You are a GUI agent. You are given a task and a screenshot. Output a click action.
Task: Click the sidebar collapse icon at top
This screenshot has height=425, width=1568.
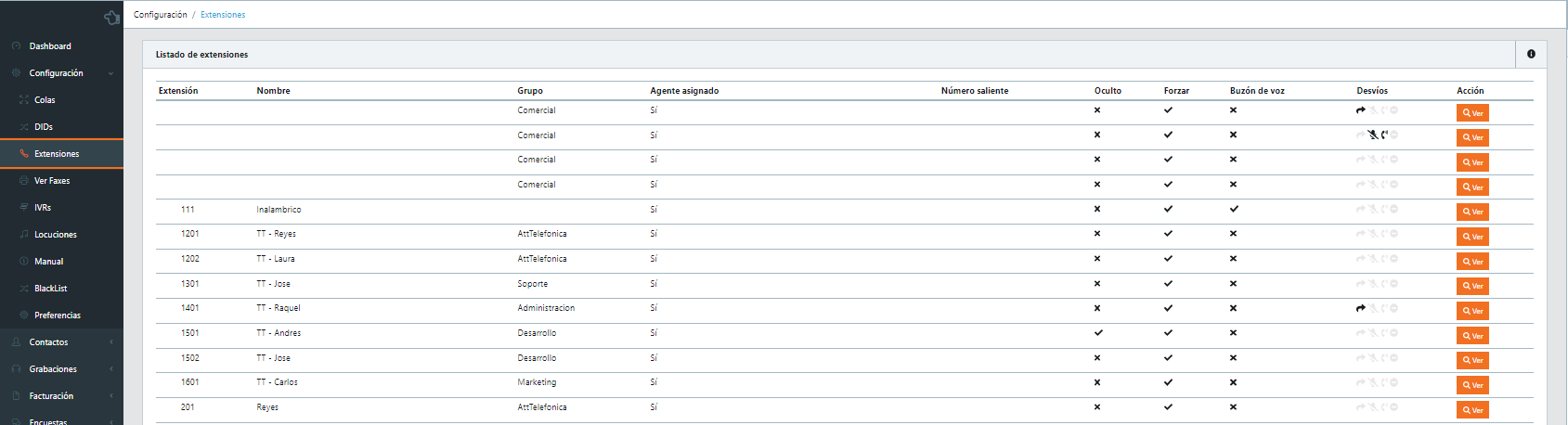(111, 17)
